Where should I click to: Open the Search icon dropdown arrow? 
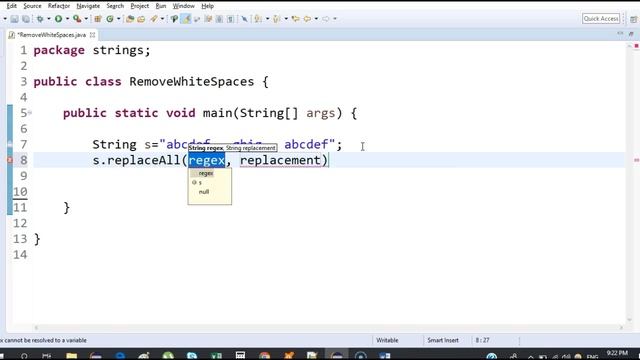162,19
